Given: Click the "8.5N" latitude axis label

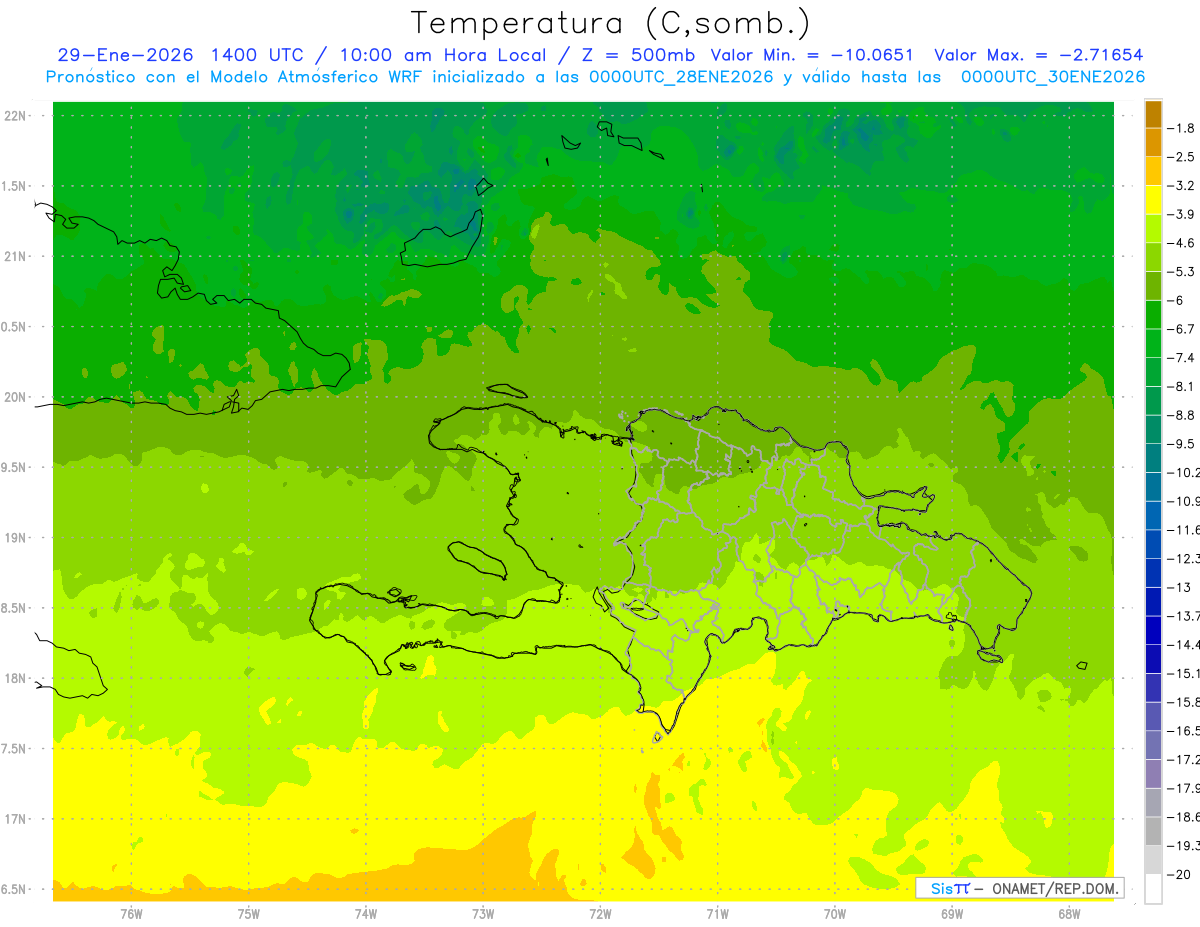Looking at the screenshot, I should (x=15, y=609).
